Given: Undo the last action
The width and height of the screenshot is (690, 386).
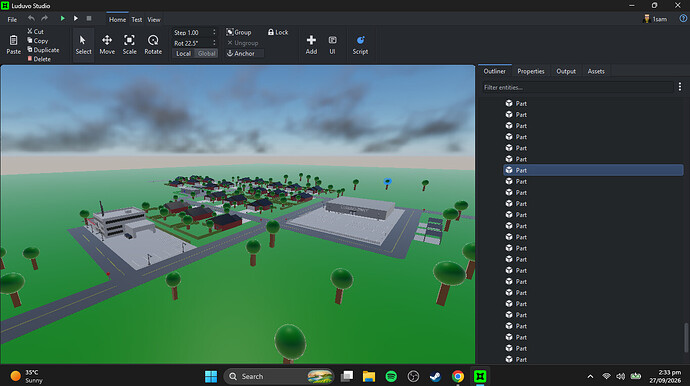Looking at the screenshot, I should (x=31, y=18).
